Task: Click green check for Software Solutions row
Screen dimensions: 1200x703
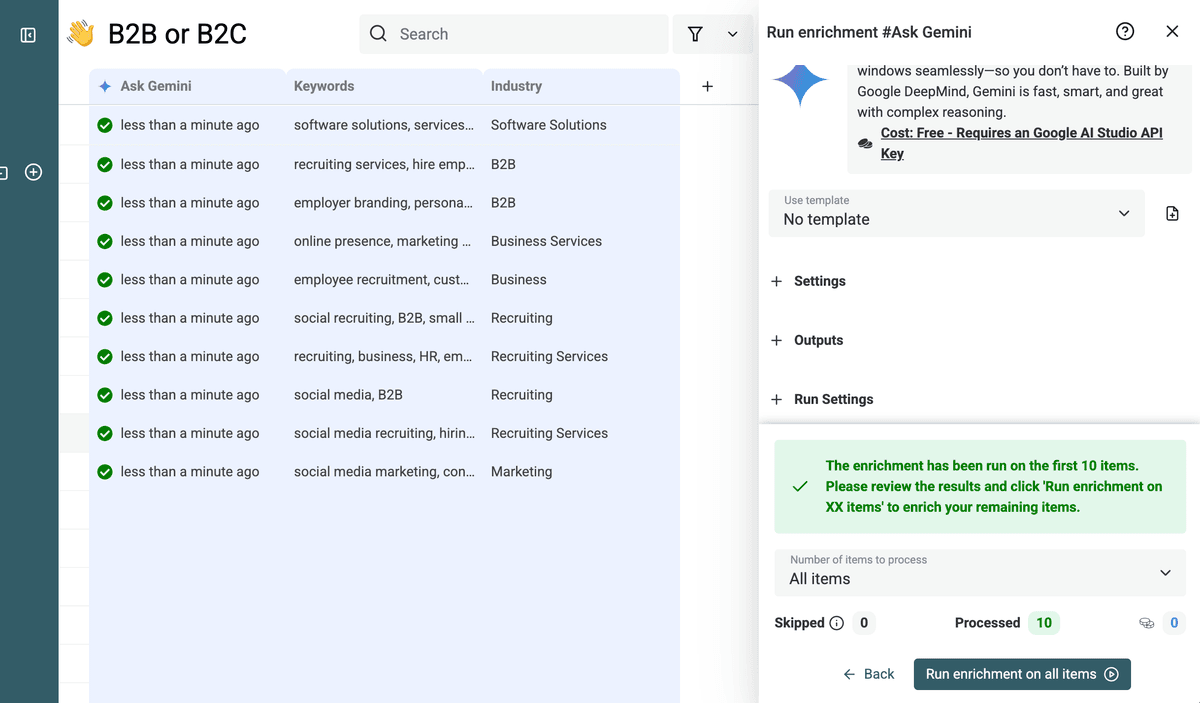Action: tap(105, 125)
